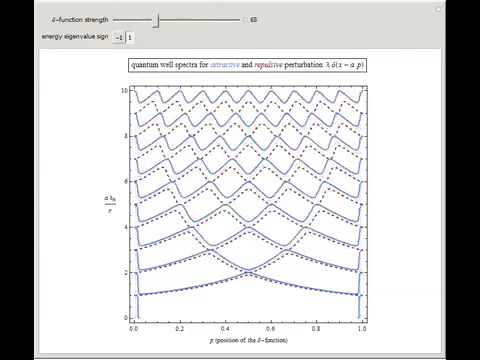Click the 'energy eigenvalue sign' label

tap(75, 37)
